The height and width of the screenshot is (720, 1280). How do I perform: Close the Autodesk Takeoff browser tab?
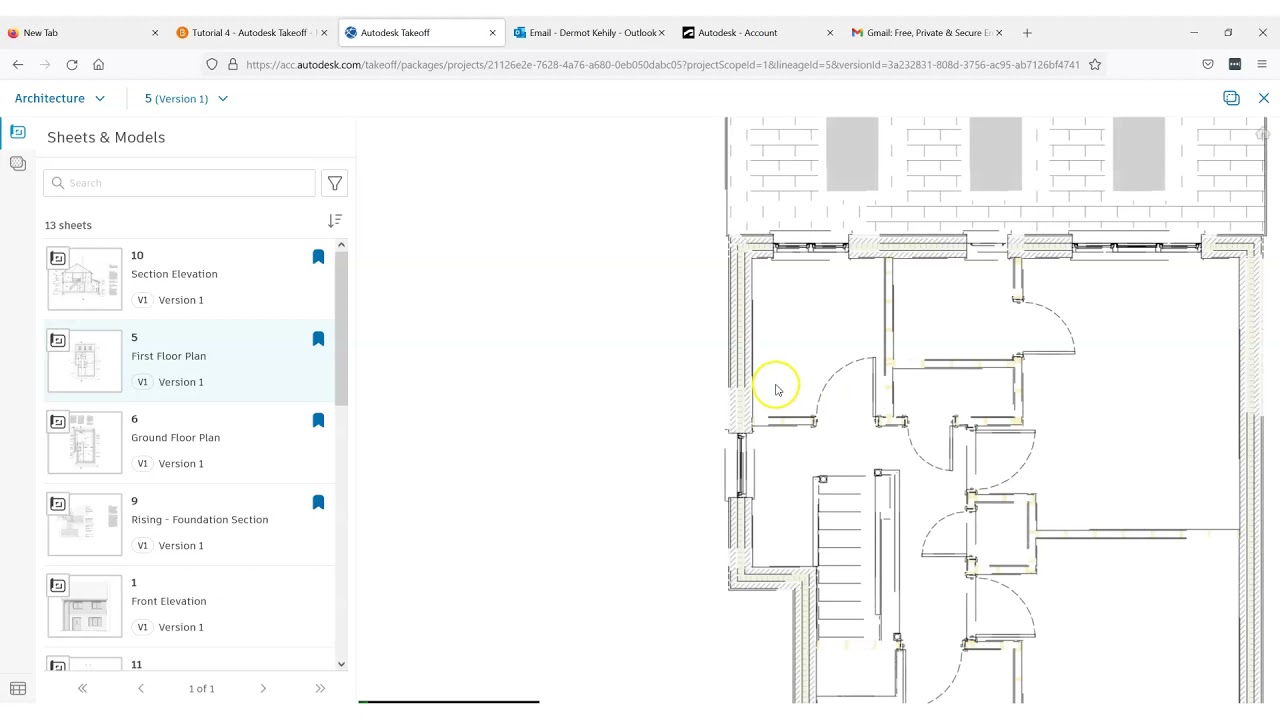click(492, 33)
